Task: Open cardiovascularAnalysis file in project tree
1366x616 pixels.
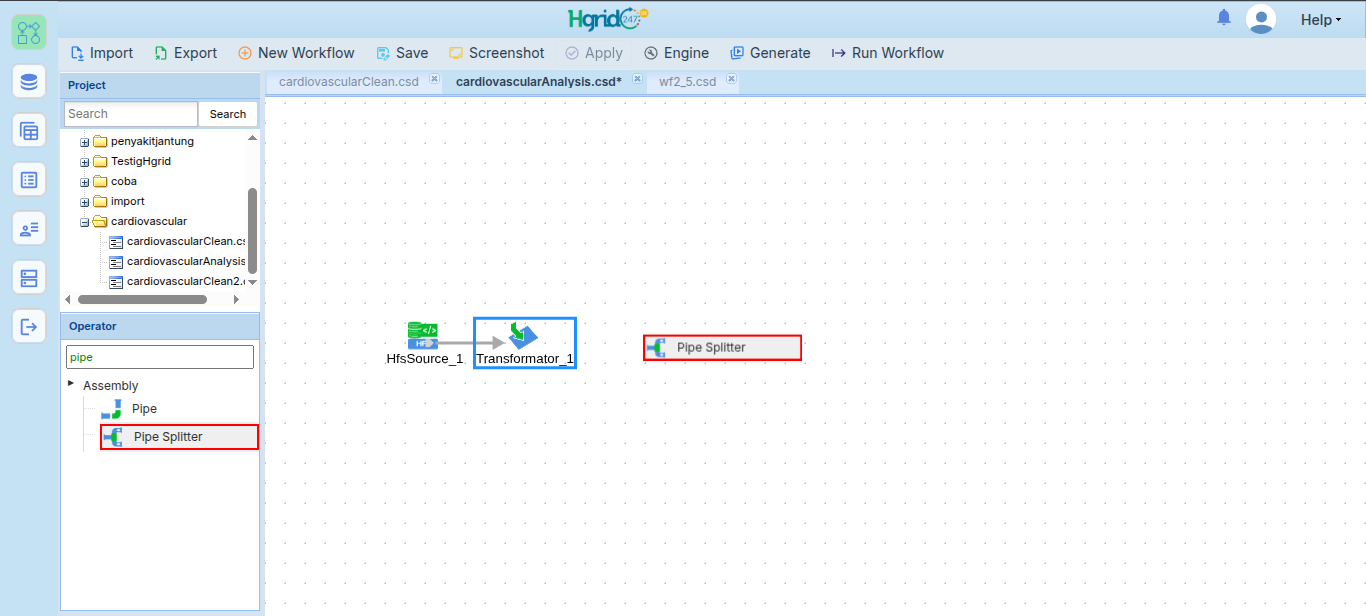Action: (x=177, y=262)
